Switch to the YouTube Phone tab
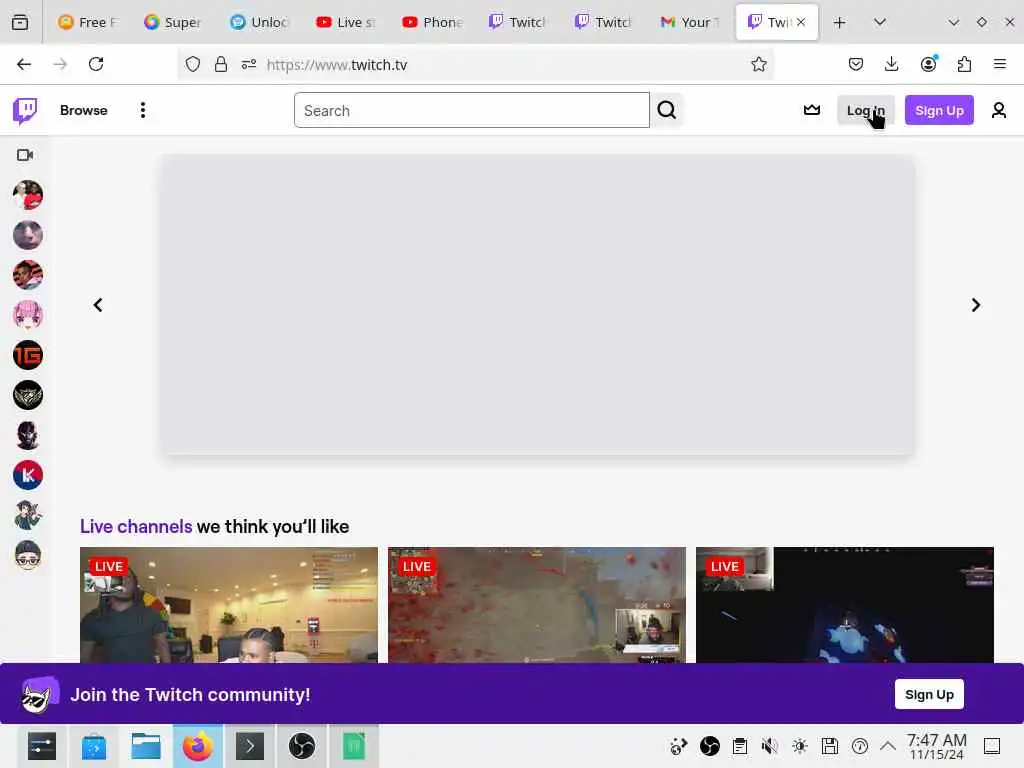1024x768 pixels. tap(432, 22)
